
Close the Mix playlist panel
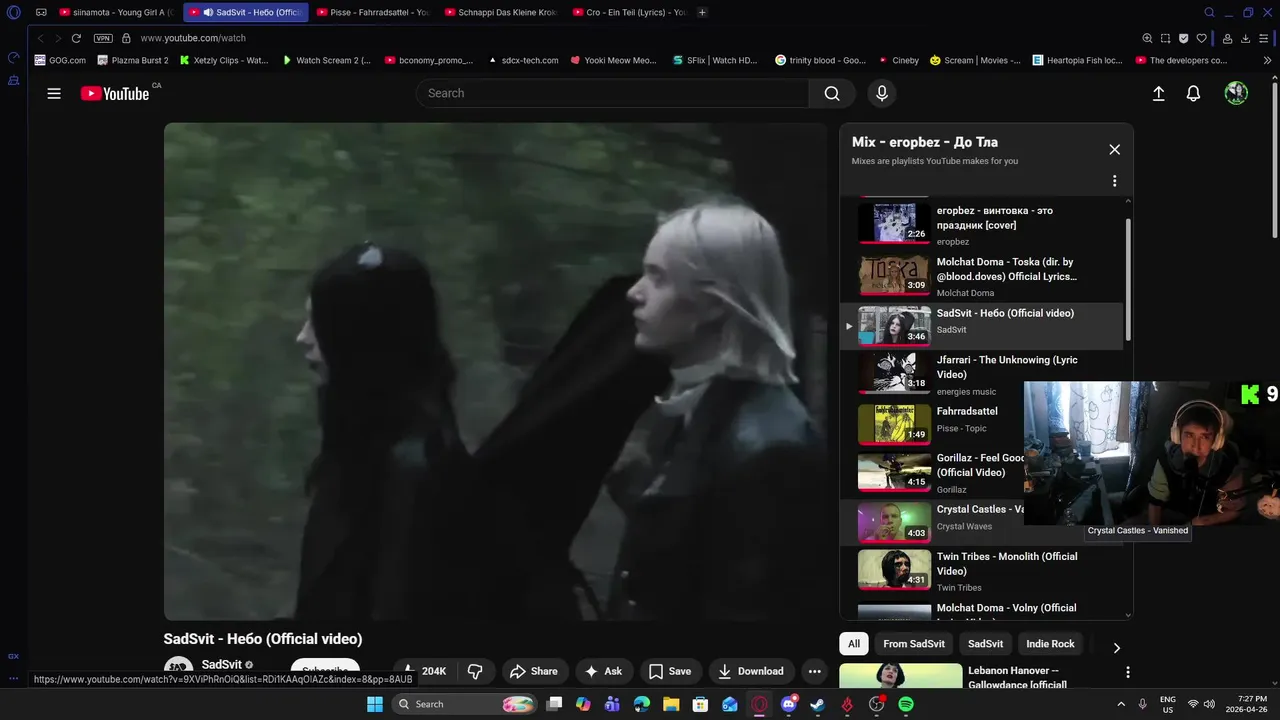click(x=1114, y=149)
